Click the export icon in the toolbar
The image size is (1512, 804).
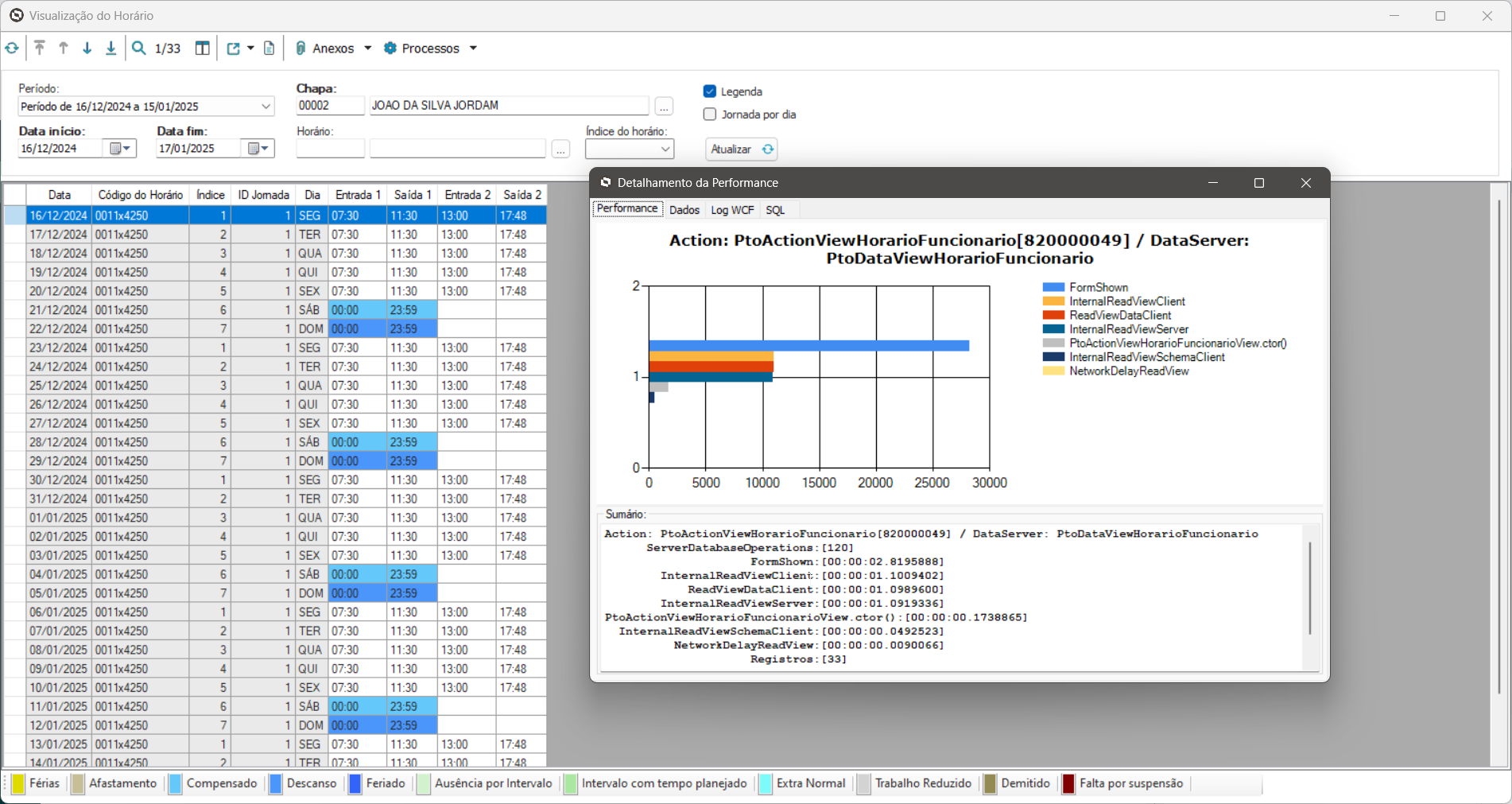(x=234, y=49)
